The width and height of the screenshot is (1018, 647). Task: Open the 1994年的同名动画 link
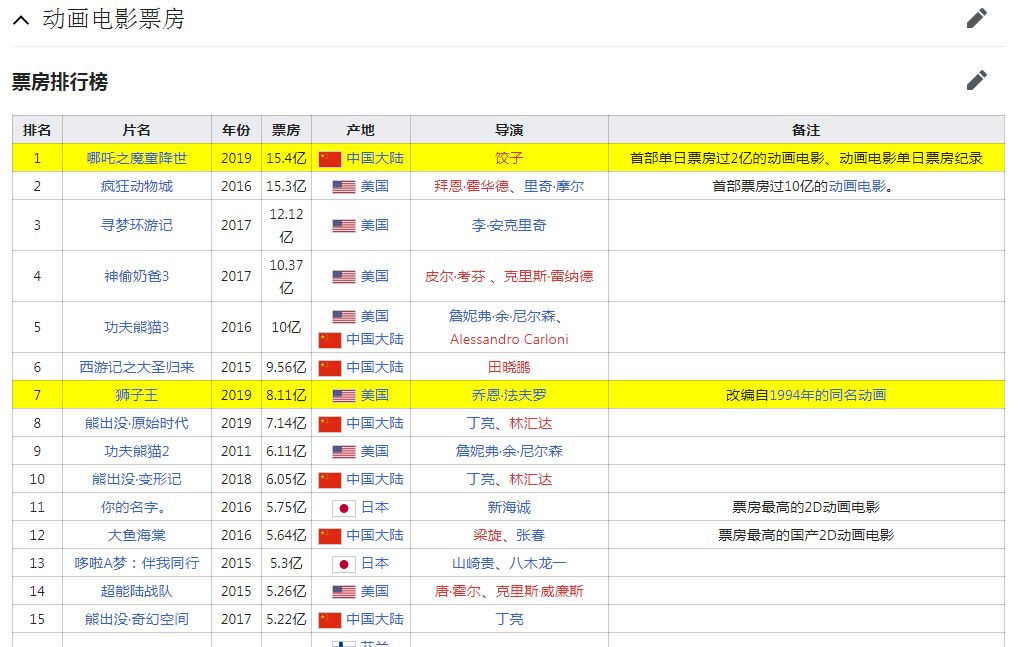828,395
